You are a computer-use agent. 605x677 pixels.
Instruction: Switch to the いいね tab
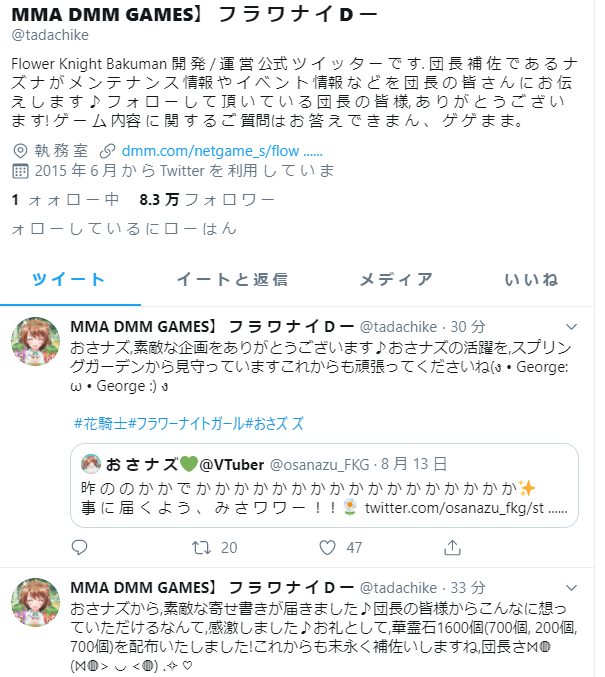pos(531,279)
